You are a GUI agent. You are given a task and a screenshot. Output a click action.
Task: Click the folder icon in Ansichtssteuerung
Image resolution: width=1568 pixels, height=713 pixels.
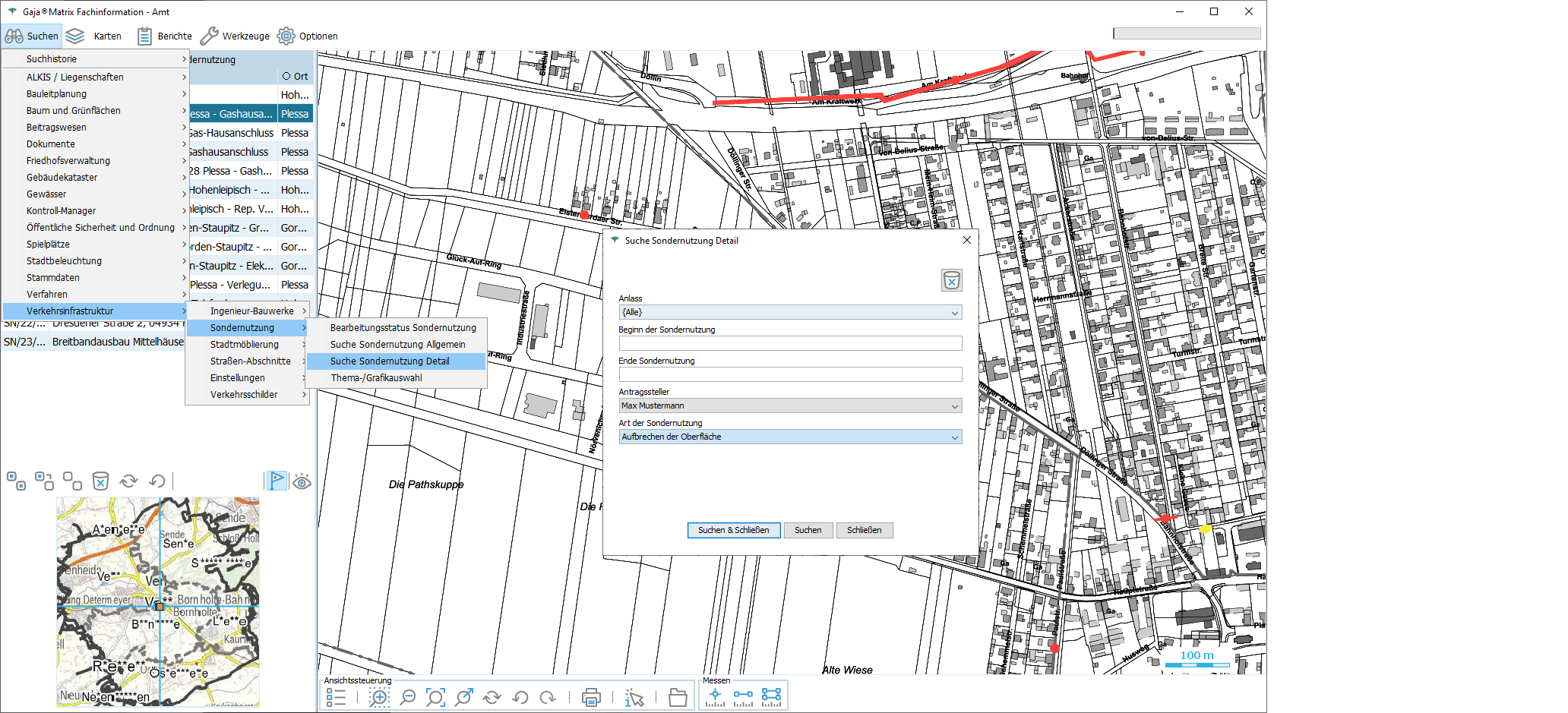pos(678,697)
